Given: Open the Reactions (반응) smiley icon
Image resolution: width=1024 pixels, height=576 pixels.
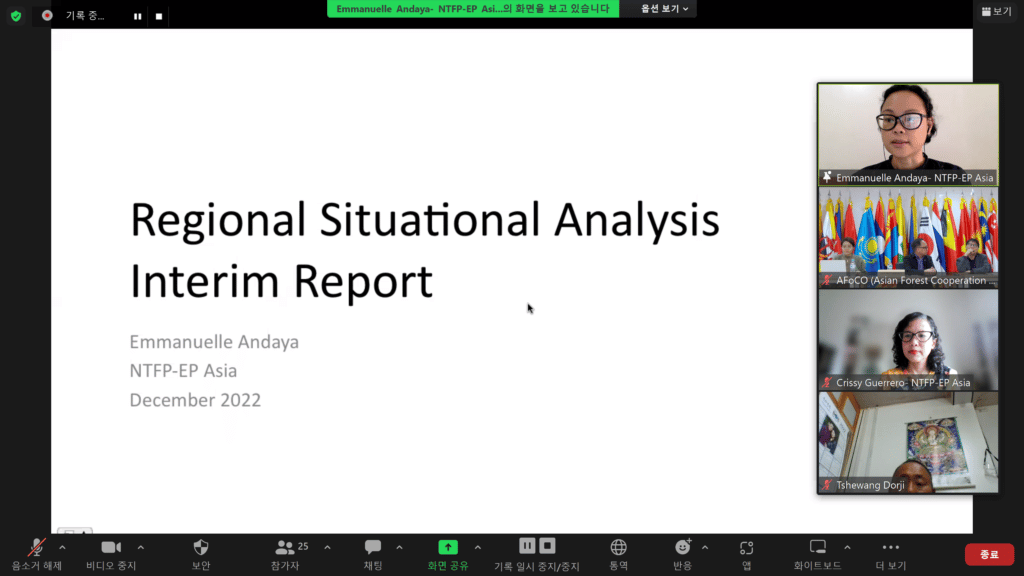Looking at the screenshot, I should click(x=683, y=548).
